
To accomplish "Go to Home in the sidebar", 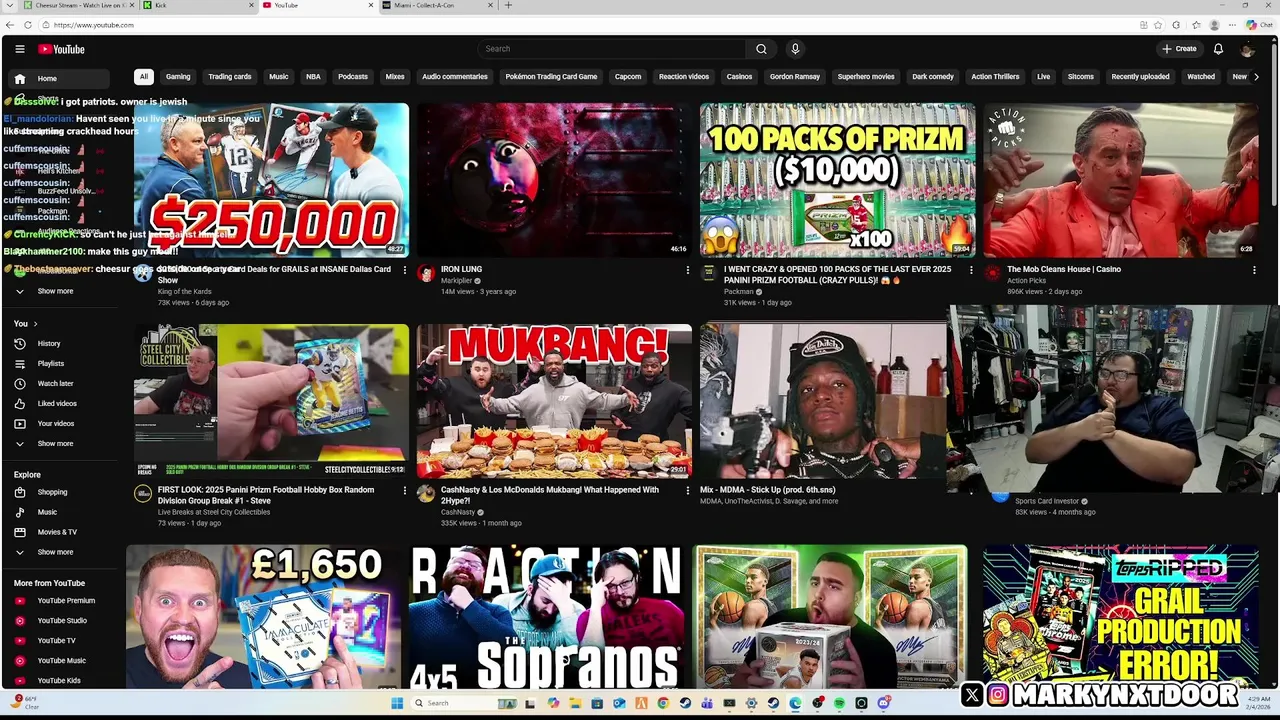I will pos(60,79).
